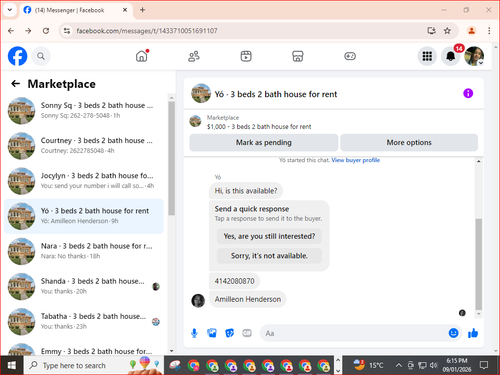Image resolution: width=500 pixels, height=375 pixels.
Task: Open the Marketplace storefront icon
Action: coord(298,56)
